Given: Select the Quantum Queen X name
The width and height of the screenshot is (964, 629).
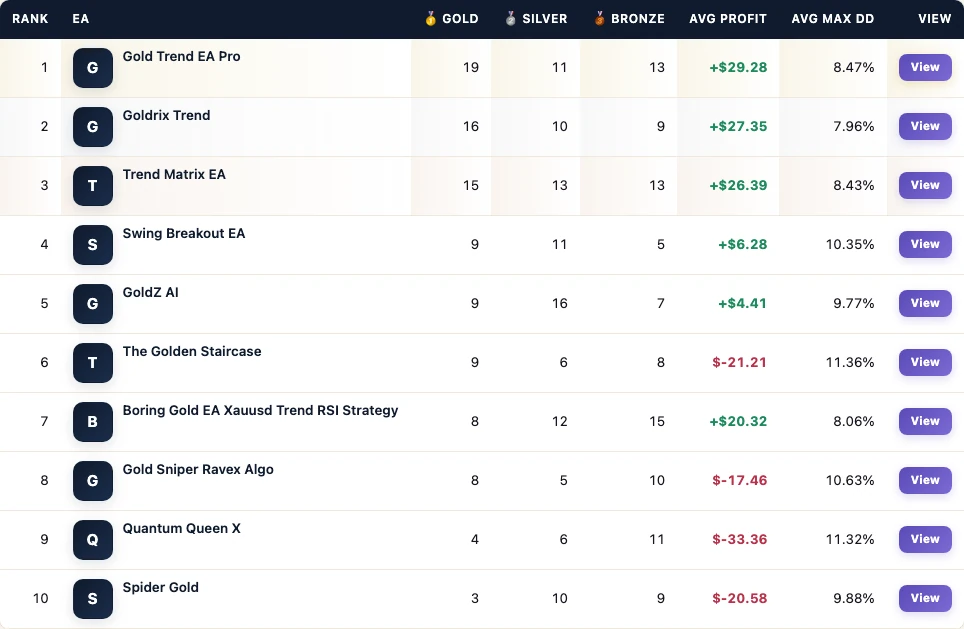Looking at the screenshot, I should tap(181, 529).
